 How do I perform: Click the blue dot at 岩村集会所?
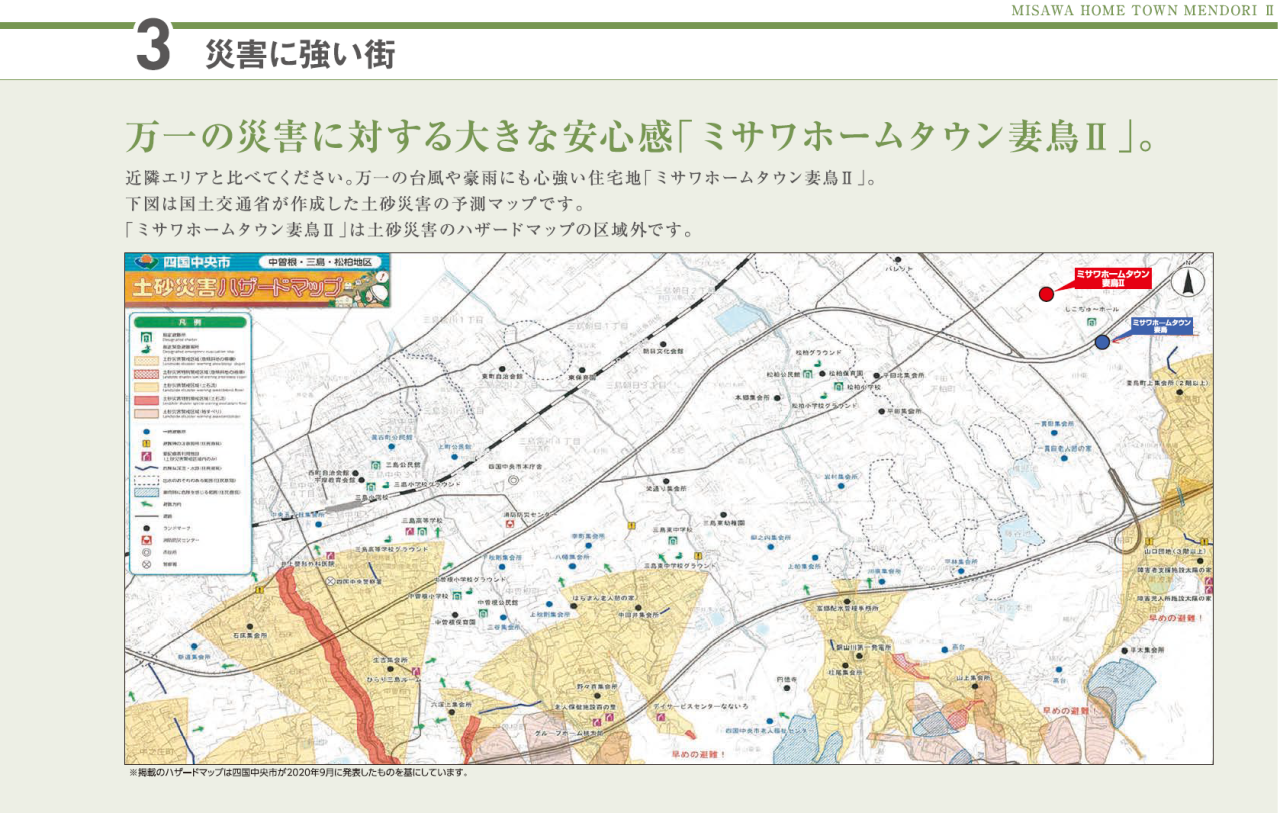click(841, 485)
